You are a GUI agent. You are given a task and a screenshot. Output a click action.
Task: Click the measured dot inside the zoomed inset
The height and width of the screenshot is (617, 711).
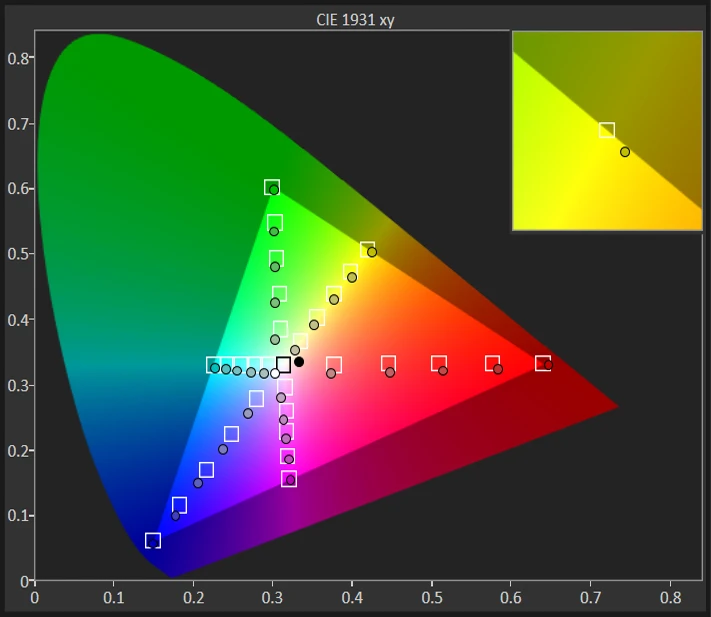(x=625, y=152)
